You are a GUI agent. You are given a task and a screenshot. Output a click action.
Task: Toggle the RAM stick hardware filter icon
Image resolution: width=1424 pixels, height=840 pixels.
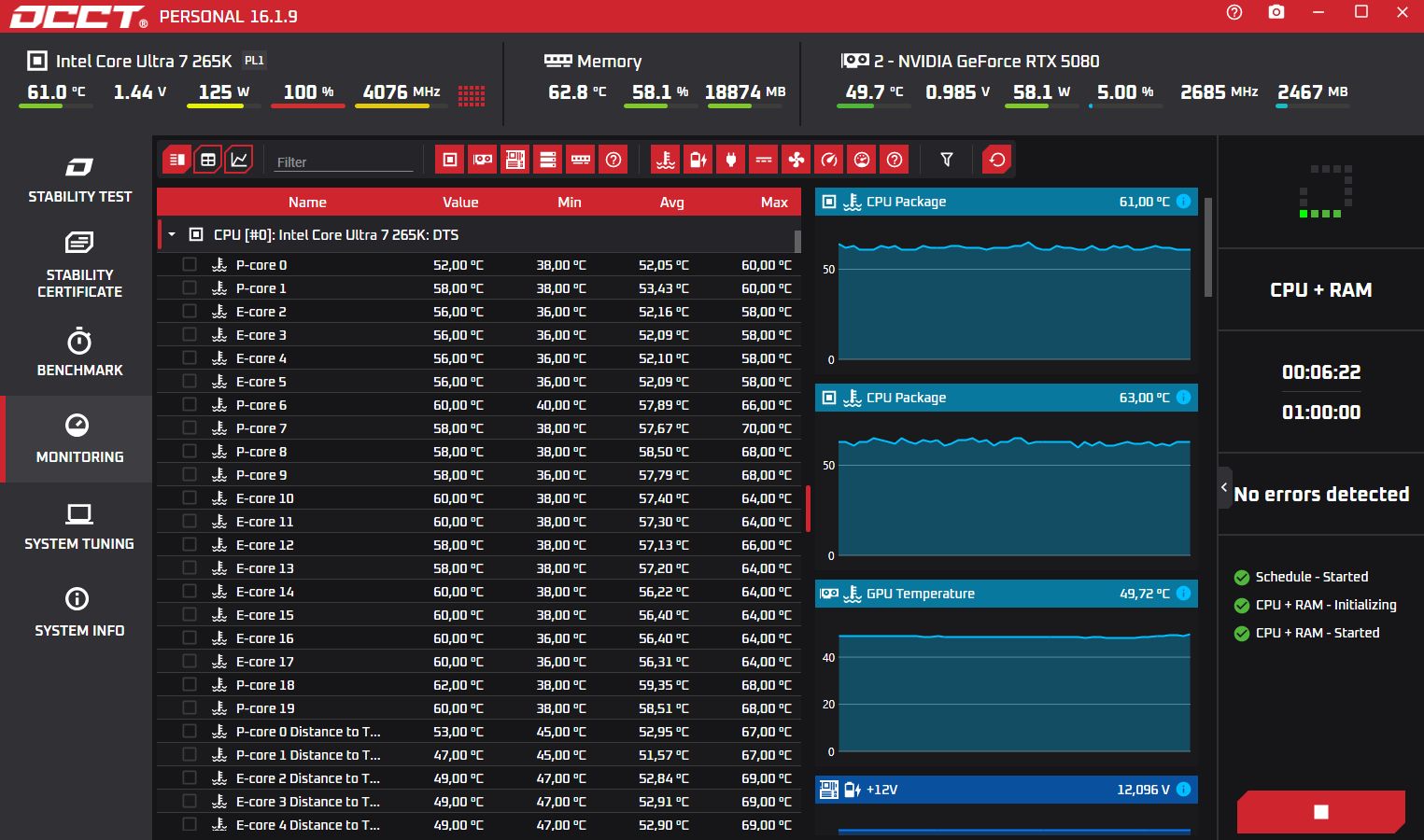click(x=581, y=160)
